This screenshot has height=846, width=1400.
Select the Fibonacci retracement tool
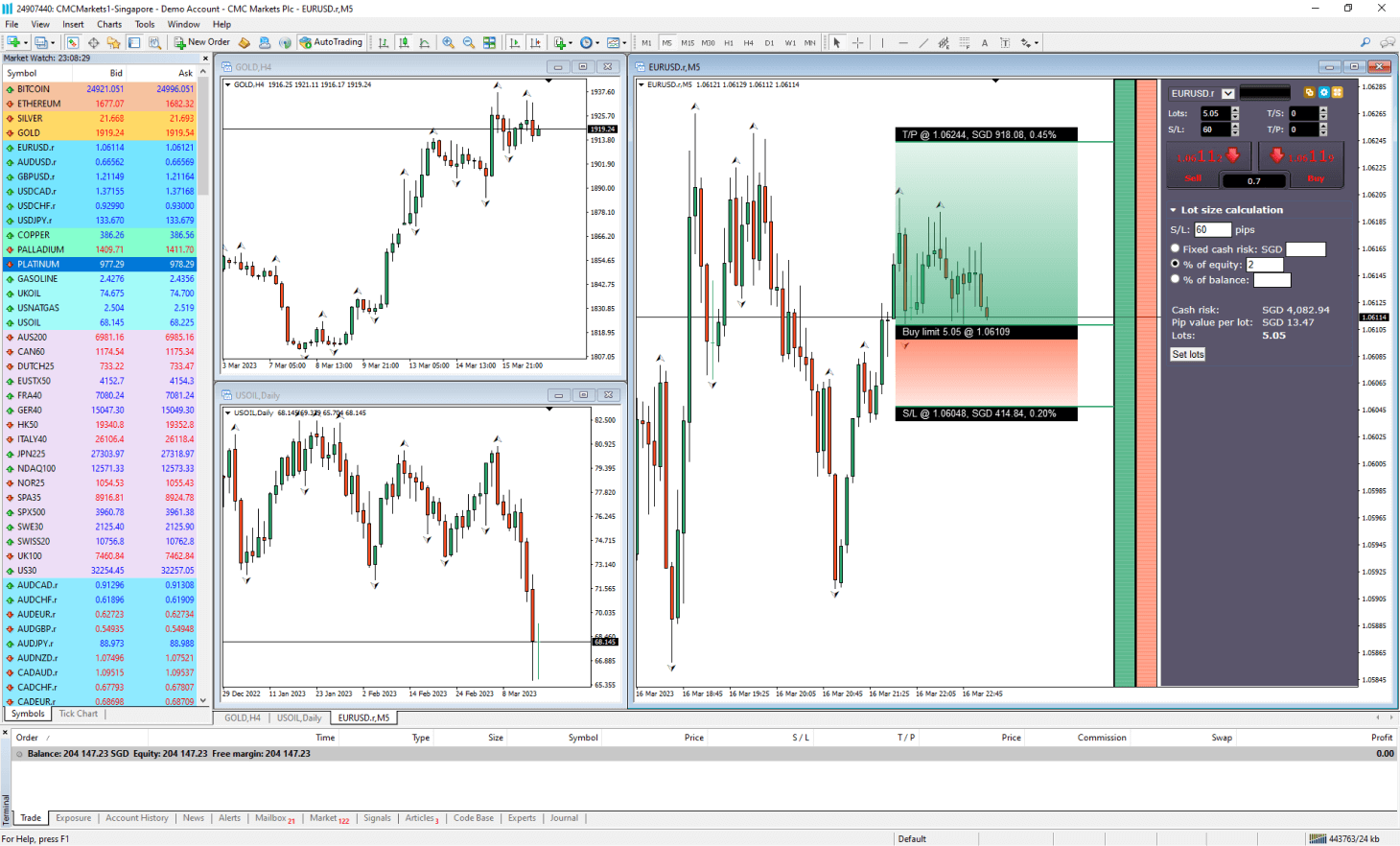click(x=964, y=42)
